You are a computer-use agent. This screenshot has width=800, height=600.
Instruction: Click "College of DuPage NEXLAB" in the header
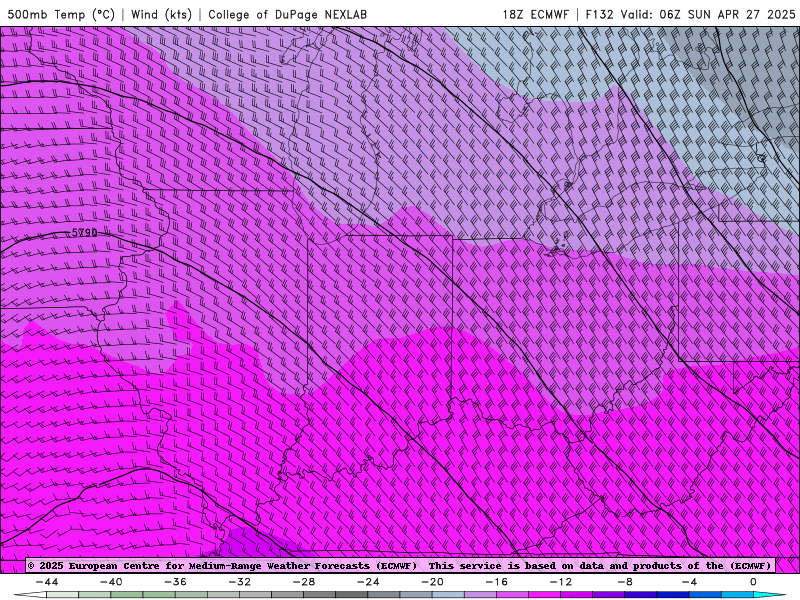click(x=287, y=14)
